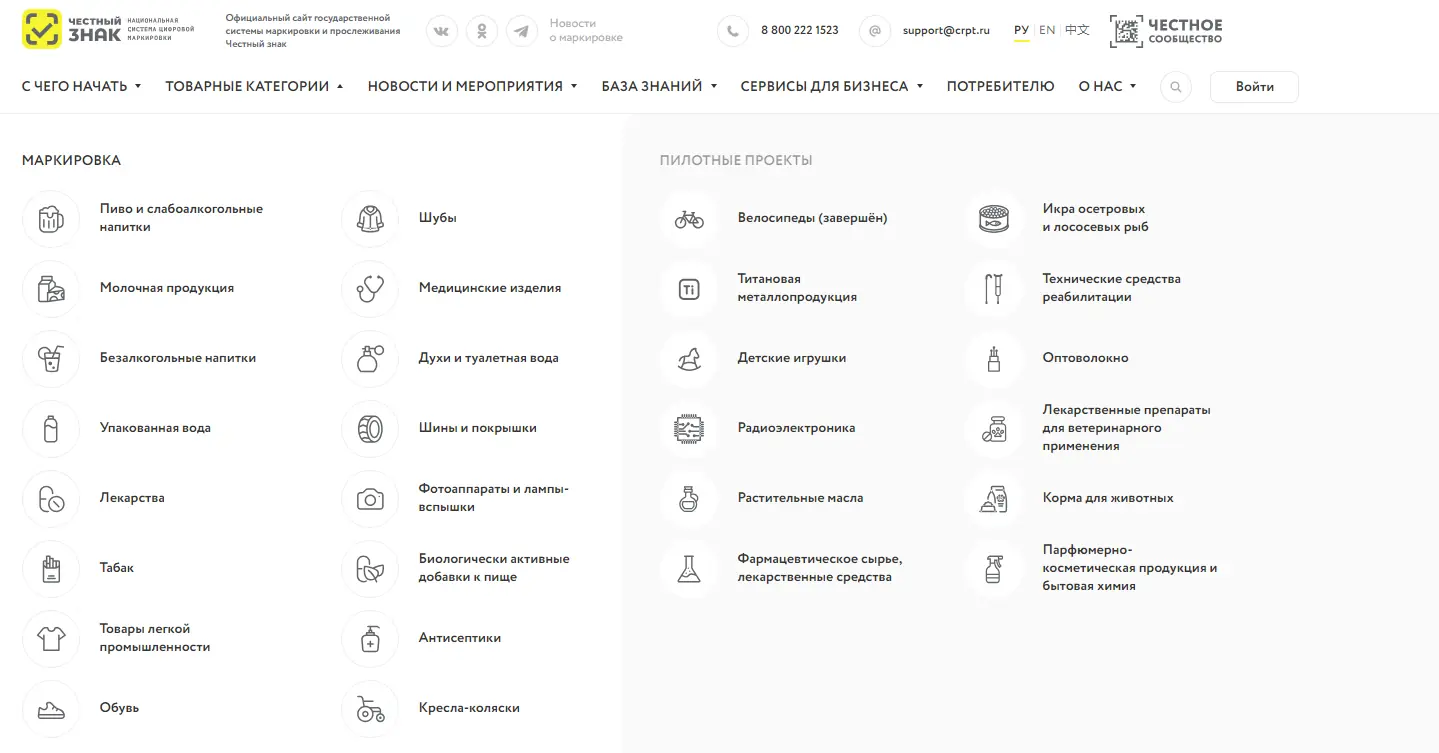Click the titanium Ti icon
Image resolution: width=1439 pixels, height=753 pixels.
(x=689, y=289)
